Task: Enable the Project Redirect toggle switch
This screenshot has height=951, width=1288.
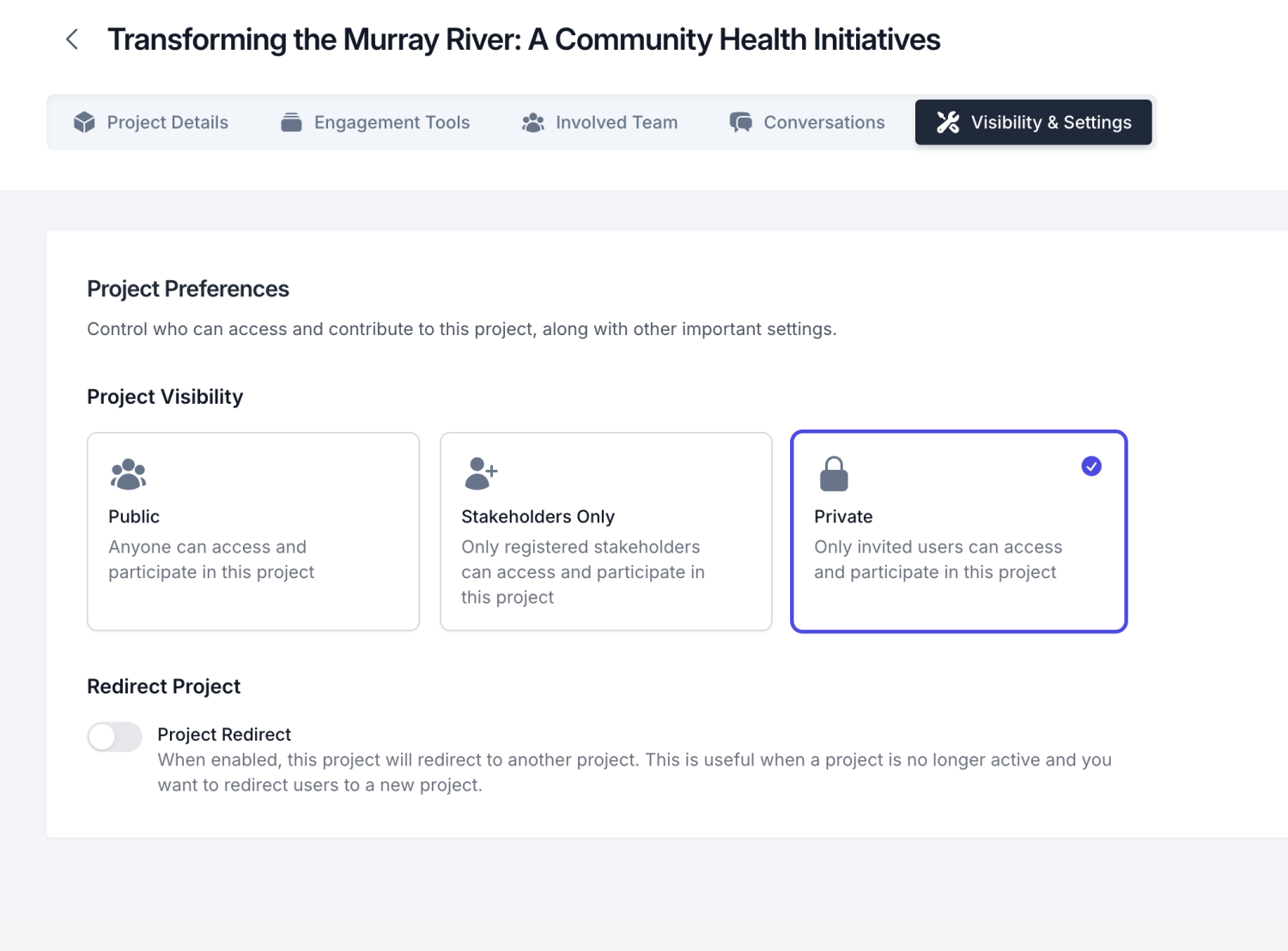Action: pos(114,736)
